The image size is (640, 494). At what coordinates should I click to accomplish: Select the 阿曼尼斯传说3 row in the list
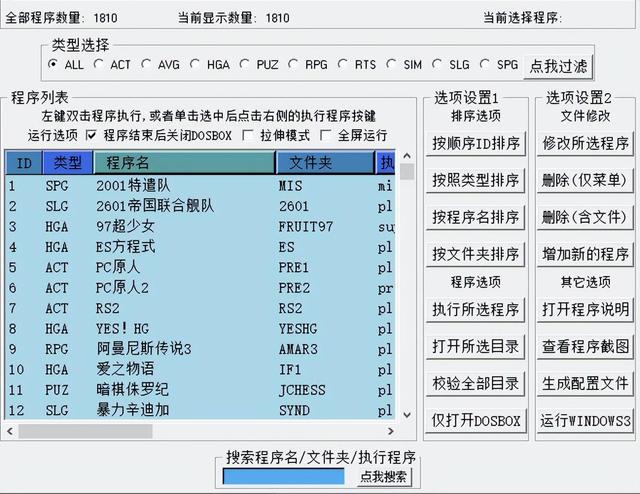(x=144, y=349)
